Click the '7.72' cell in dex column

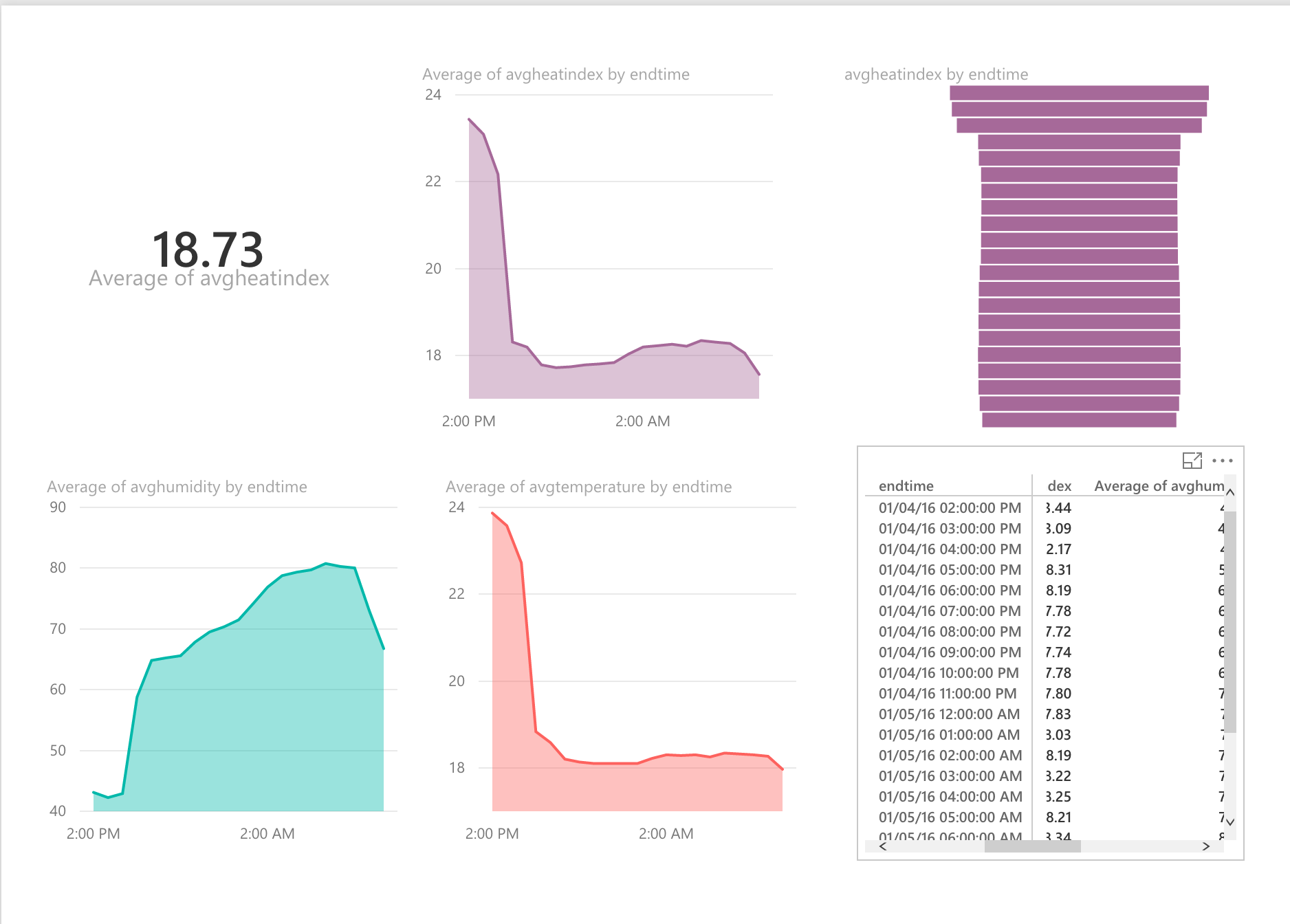pyautogui.click(x=1059, y=632)
